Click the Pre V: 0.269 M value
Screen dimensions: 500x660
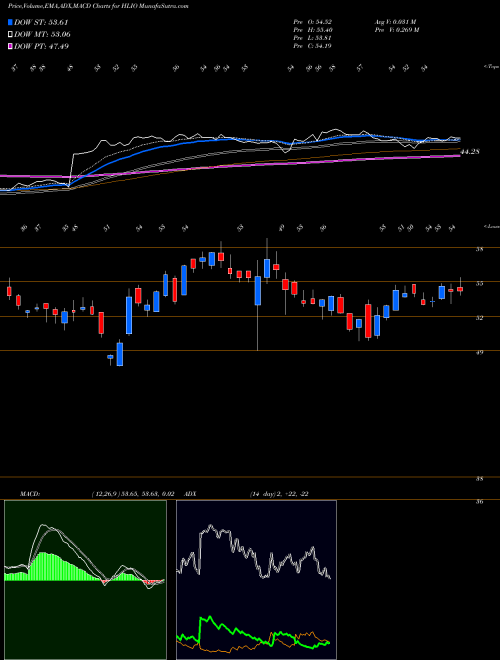pyautogui.click(x=396, y=30)
